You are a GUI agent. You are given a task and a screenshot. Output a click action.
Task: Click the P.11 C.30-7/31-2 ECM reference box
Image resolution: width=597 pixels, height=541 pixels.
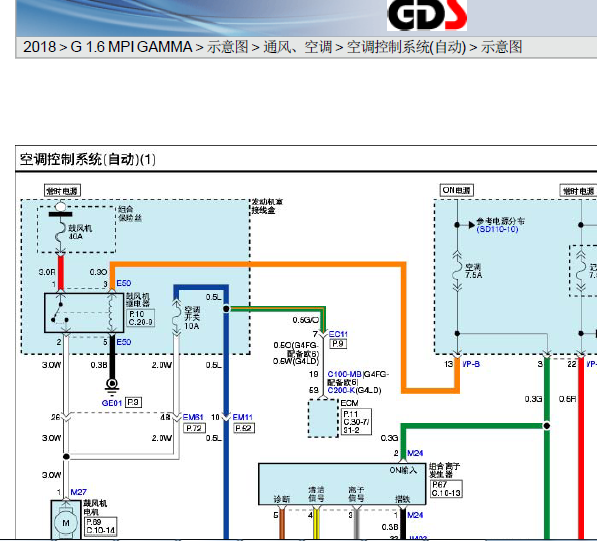pyautogui.click(x=356, y=422)
